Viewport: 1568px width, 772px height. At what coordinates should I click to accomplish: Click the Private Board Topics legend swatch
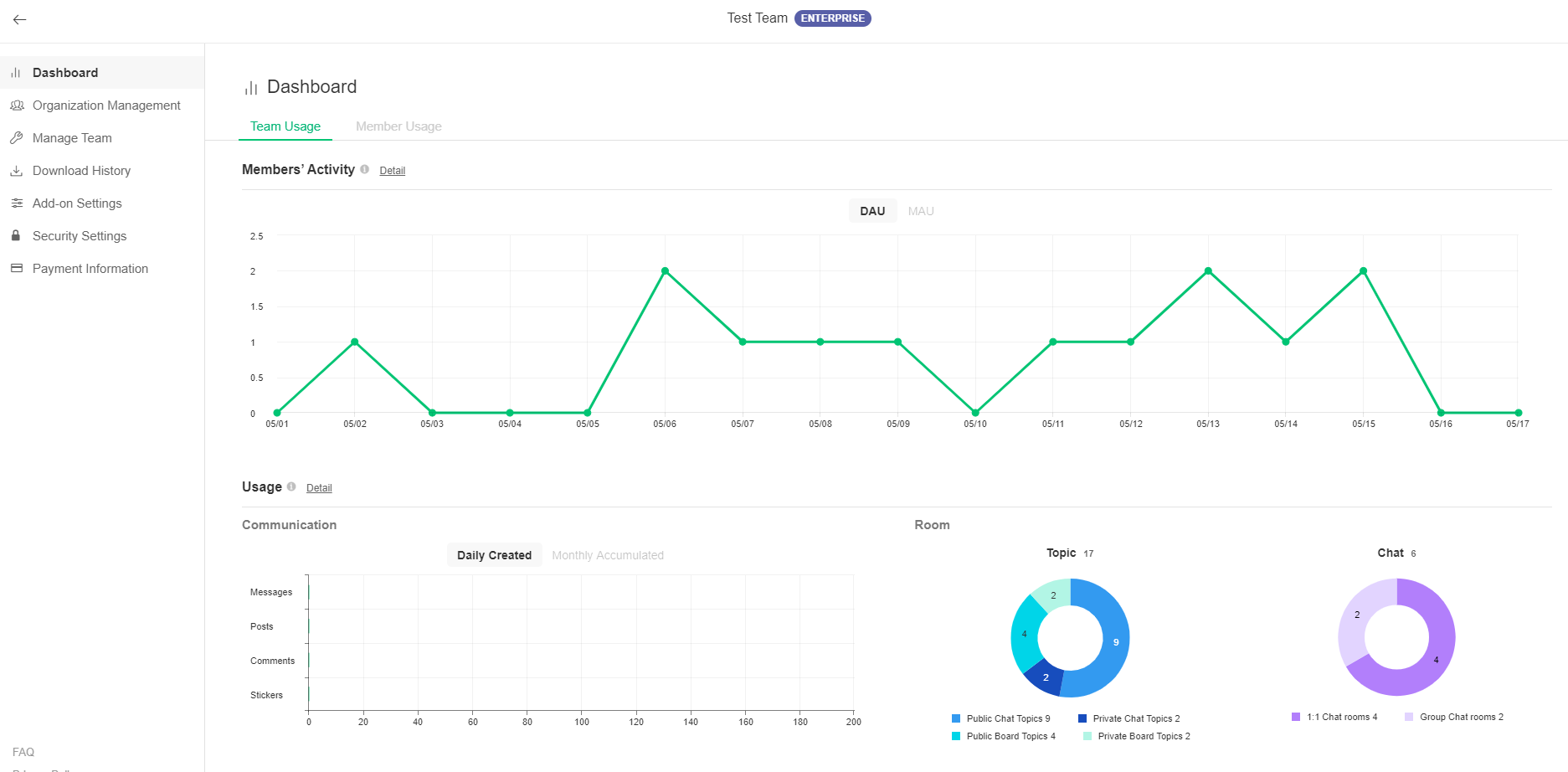coord(1087,736)
